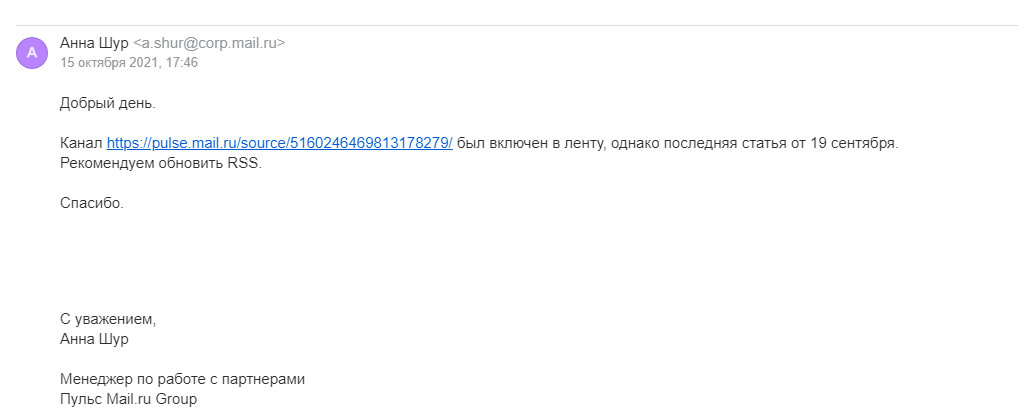
Task: Click the closing С уважением
Action: [x=108, y=319]
